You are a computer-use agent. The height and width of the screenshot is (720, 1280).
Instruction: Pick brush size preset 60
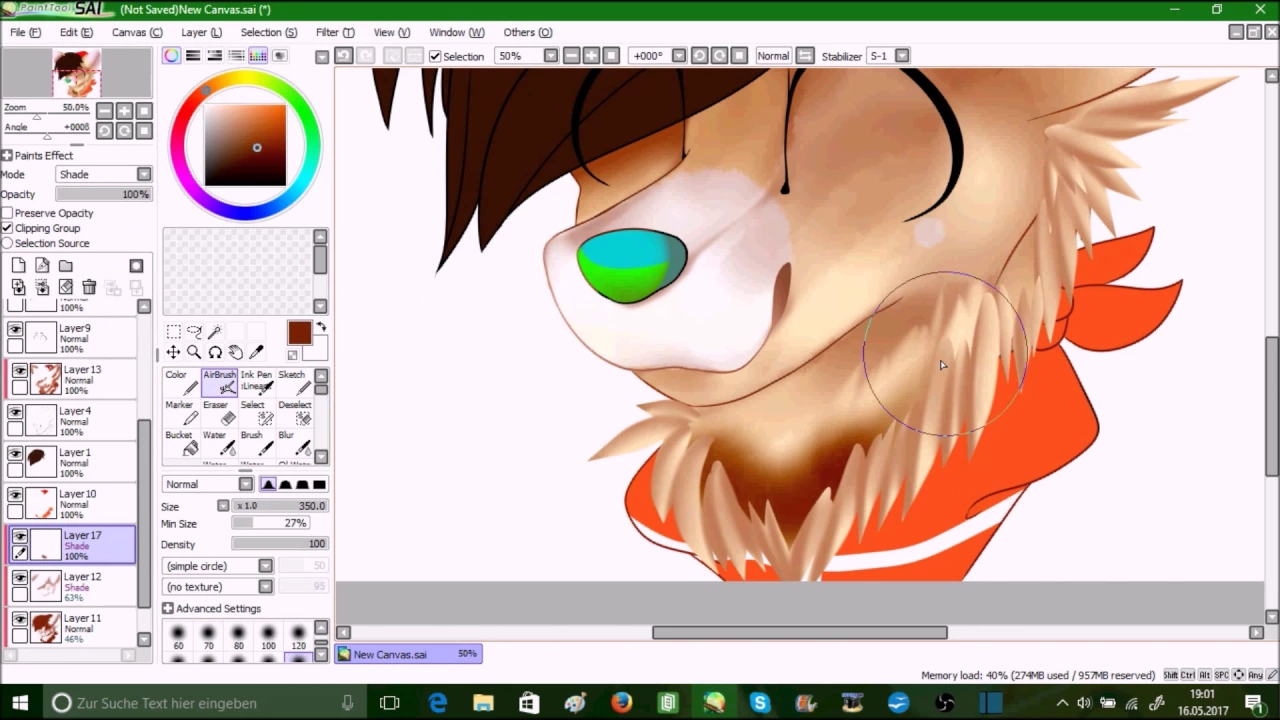pos(178,637)
